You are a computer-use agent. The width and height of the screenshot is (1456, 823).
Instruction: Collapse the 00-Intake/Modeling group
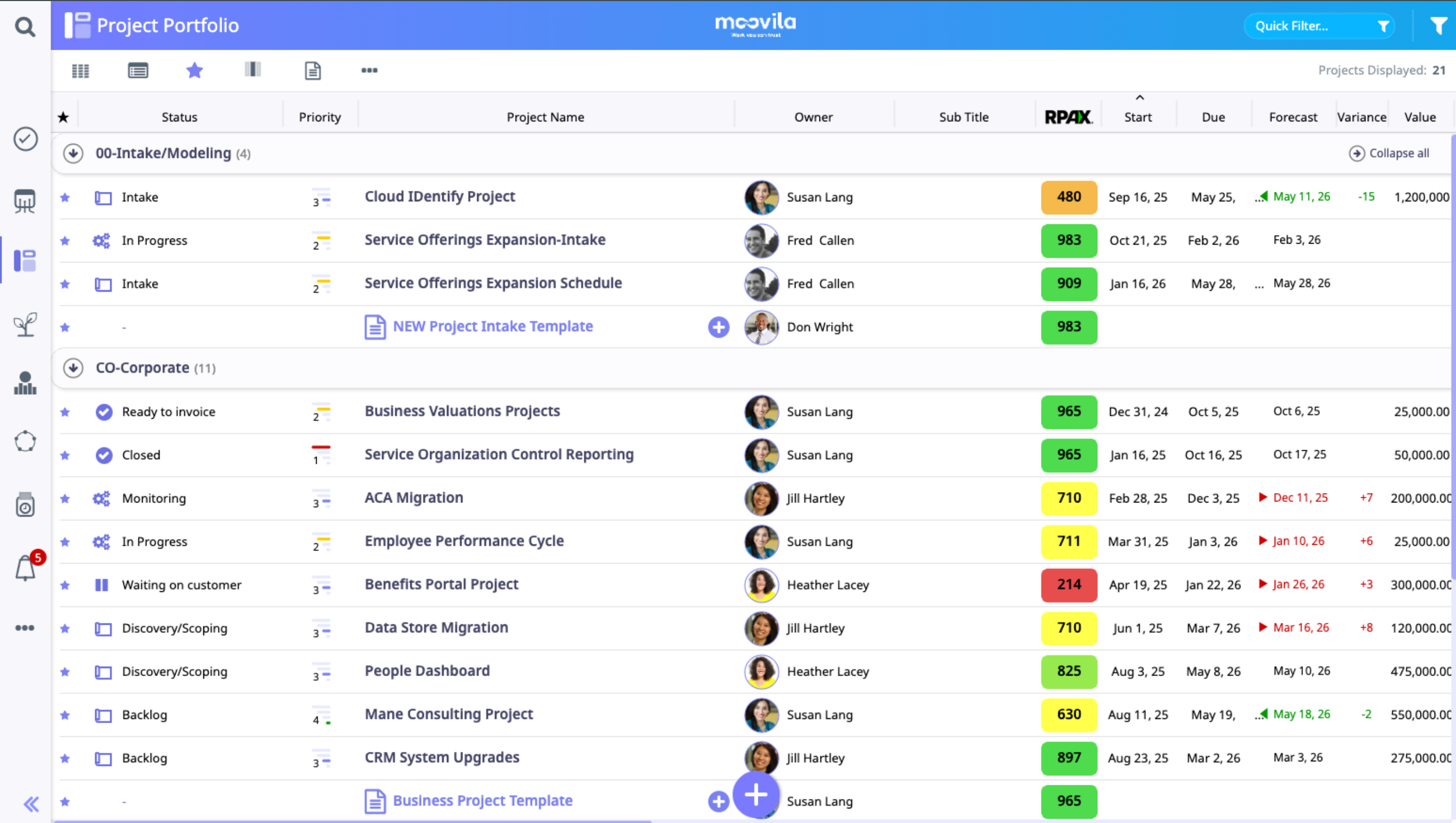[73, 153]
